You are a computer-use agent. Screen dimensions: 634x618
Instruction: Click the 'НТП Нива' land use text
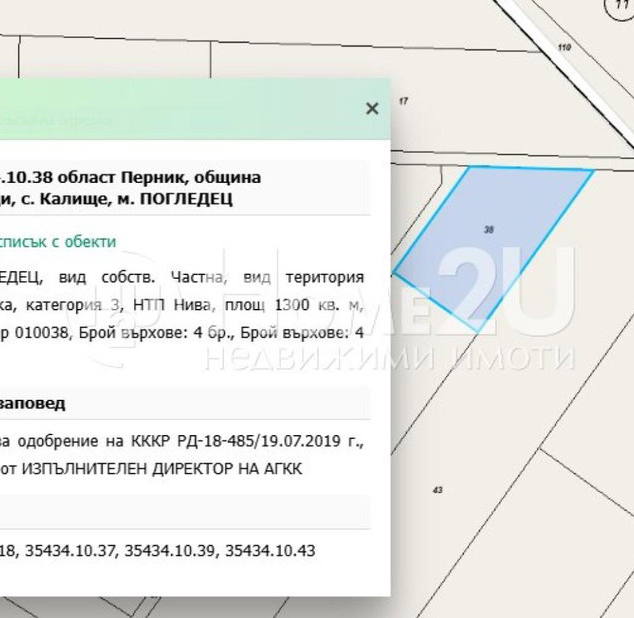pyautogui.click(x=172, y=305)
